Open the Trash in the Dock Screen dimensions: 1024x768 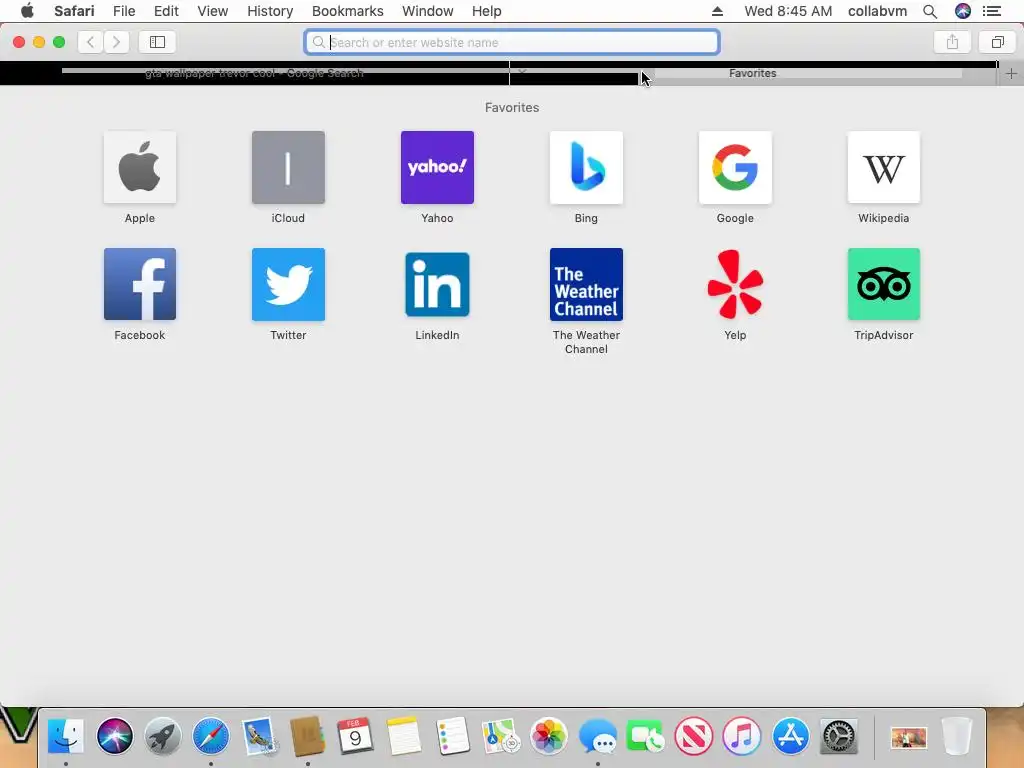957,736
